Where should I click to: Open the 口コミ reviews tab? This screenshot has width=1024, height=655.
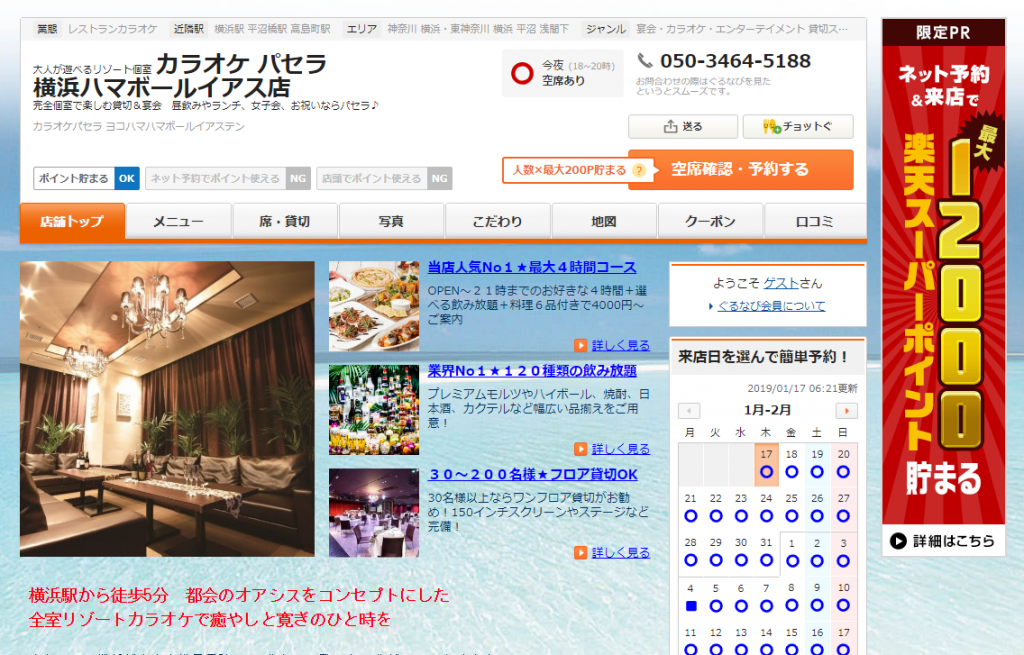pyautogui.click(x=814, y=222)
